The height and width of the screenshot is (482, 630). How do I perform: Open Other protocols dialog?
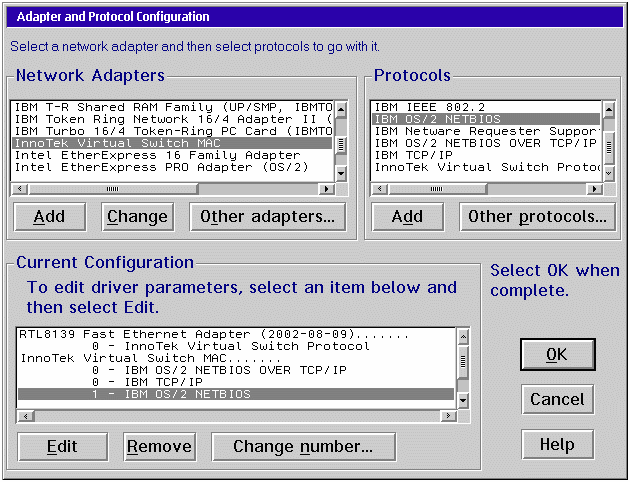537,217
